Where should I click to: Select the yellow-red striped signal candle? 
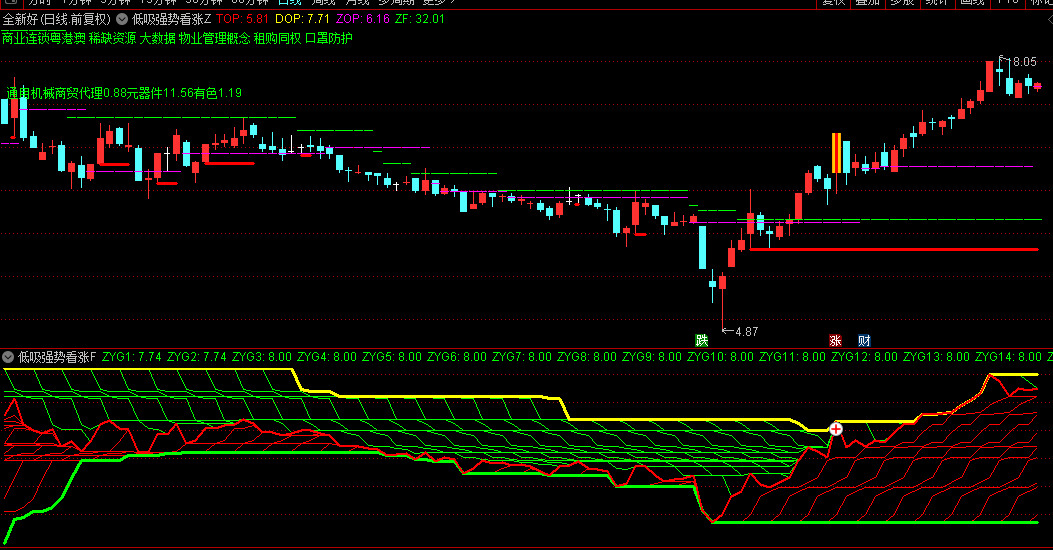pos(837,153)
